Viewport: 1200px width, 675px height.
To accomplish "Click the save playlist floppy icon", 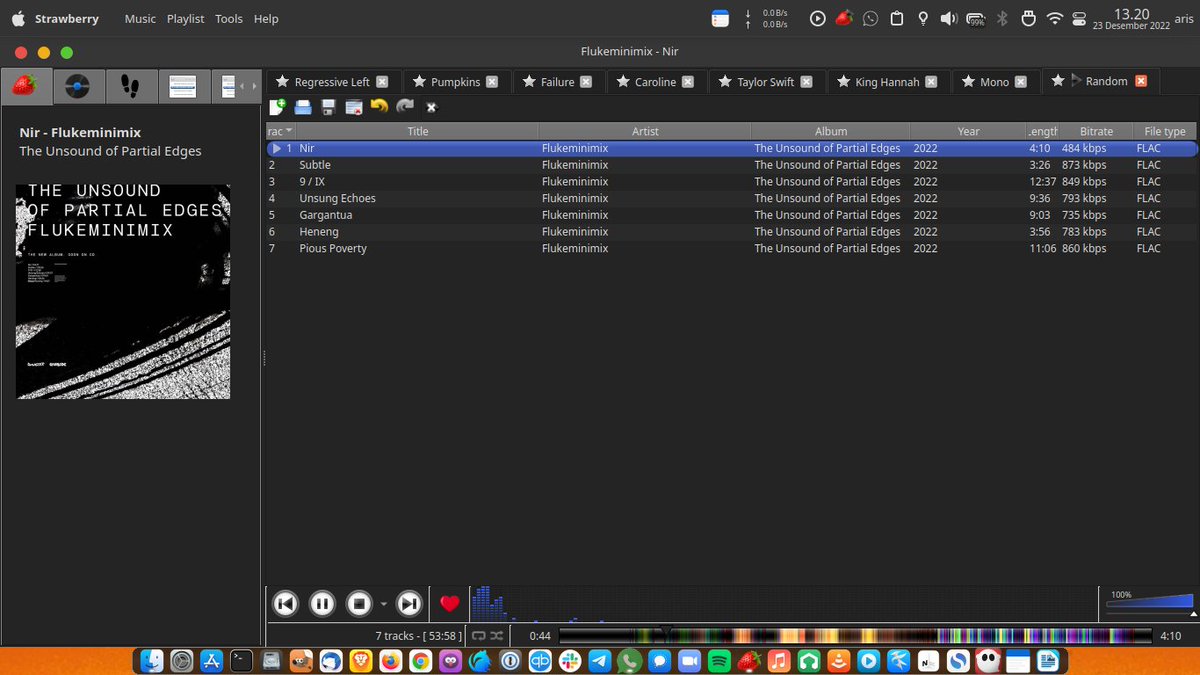I will click(x=328, y=107).
